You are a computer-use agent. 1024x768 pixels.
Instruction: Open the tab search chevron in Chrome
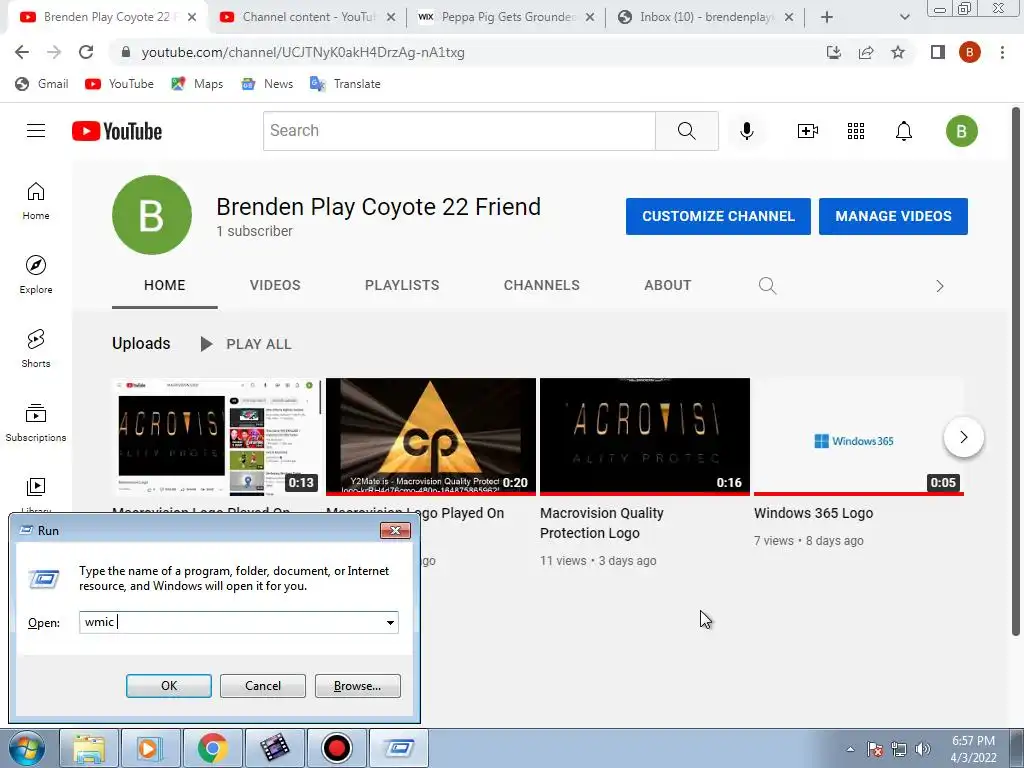904,17
